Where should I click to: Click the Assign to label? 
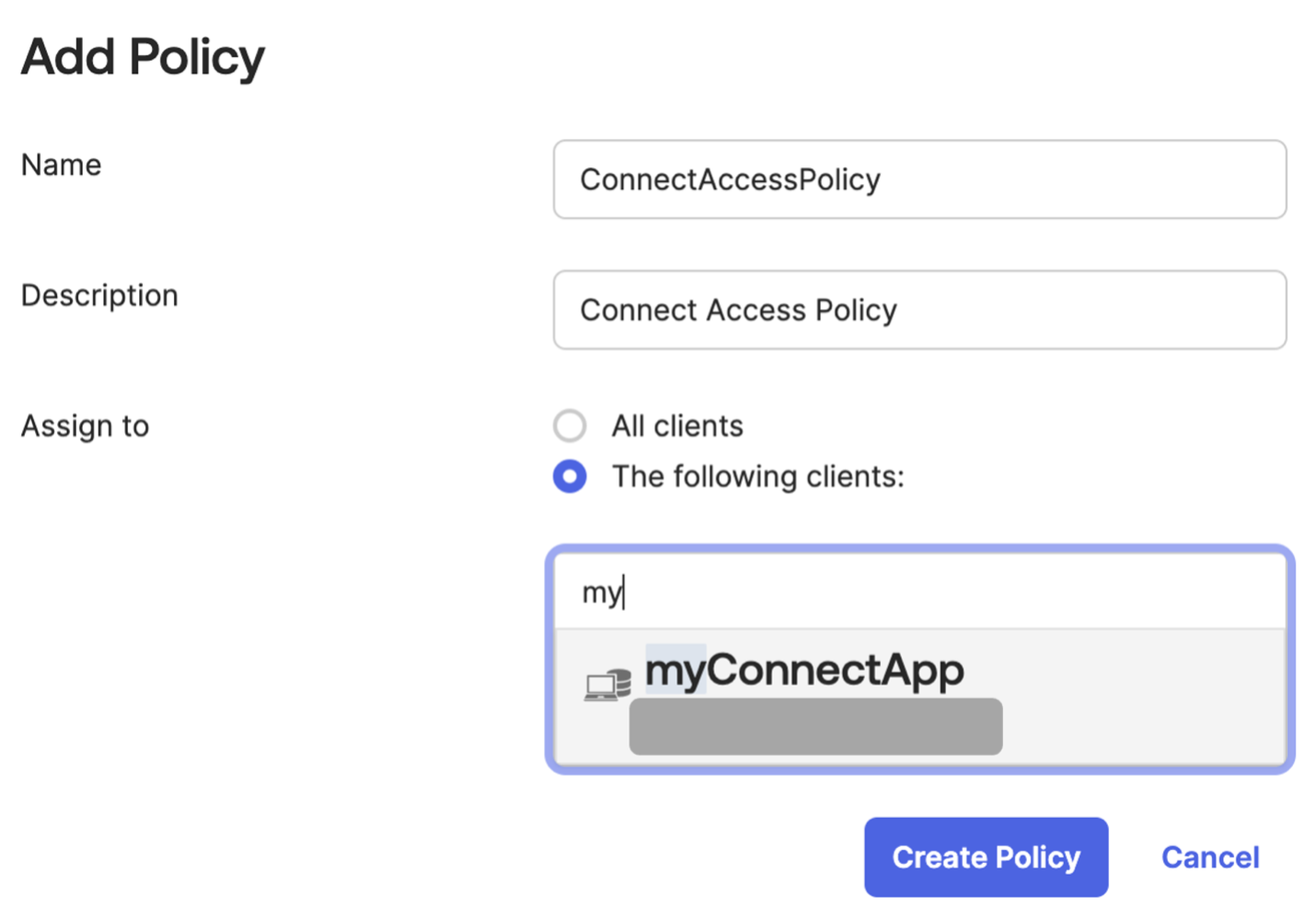(x=84, y=426)
